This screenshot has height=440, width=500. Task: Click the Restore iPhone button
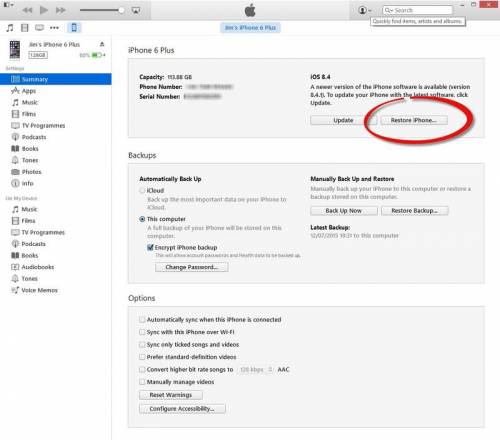click(414, 120)
